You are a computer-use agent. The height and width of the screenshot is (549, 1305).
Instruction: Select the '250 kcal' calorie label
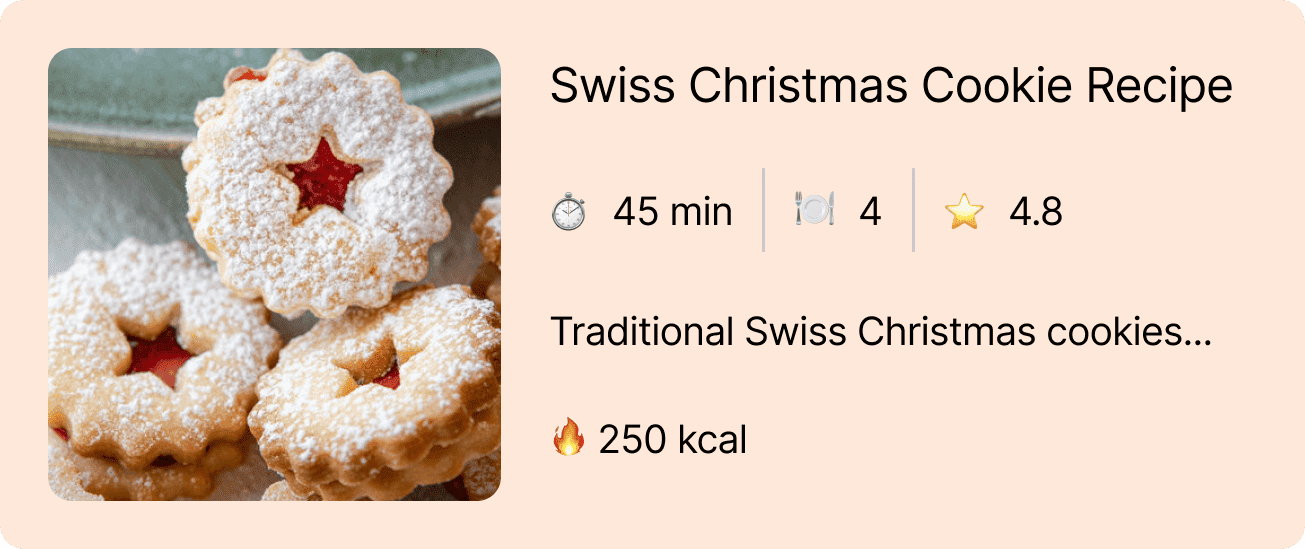(673, 439)
